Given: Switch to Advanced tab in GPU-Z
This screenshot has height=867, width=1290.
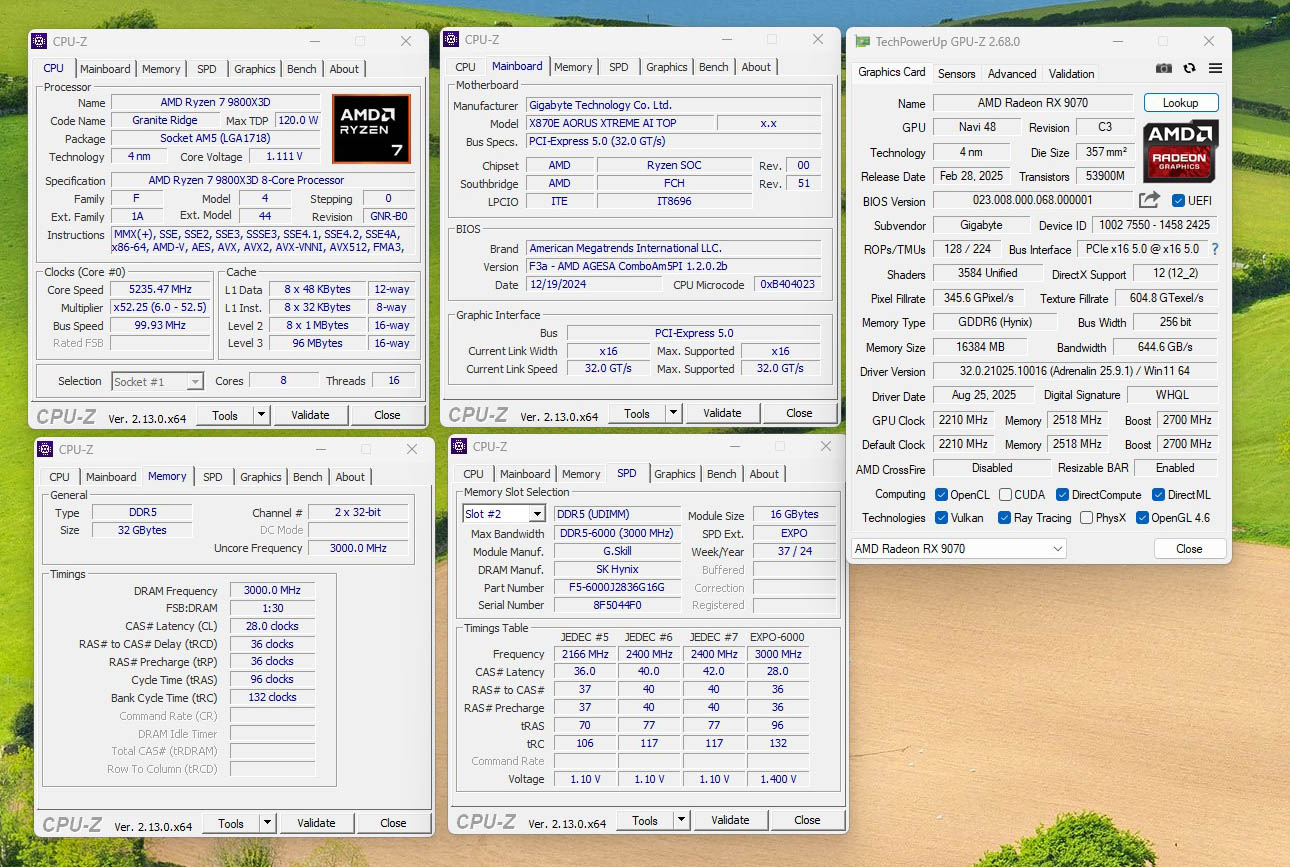Looking at the screenshot, I should pyautogui.click(x=1012, y=74).
